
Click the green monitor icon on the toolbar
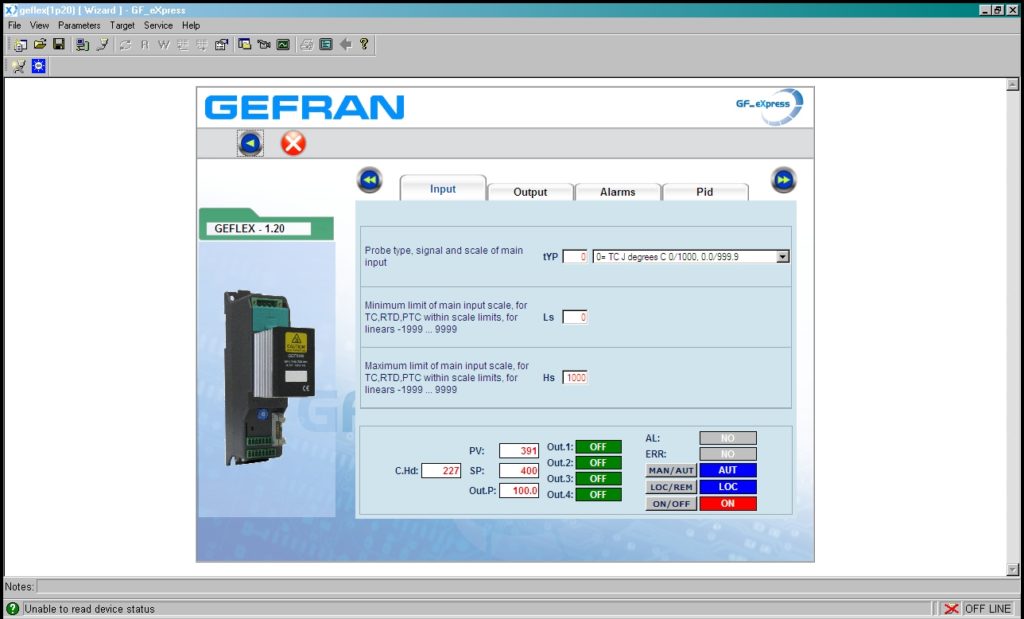[x=283, y=44]
